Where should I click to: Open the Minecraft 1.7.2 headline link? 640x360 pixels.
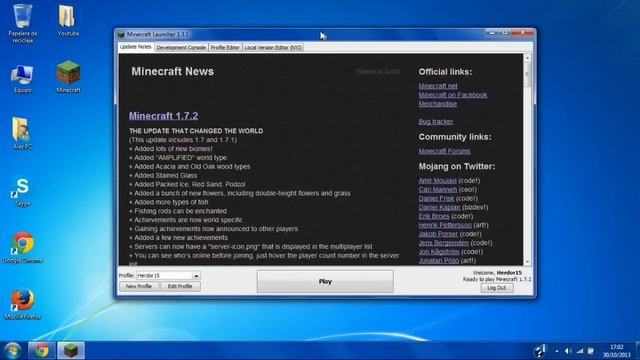[164, 116]
